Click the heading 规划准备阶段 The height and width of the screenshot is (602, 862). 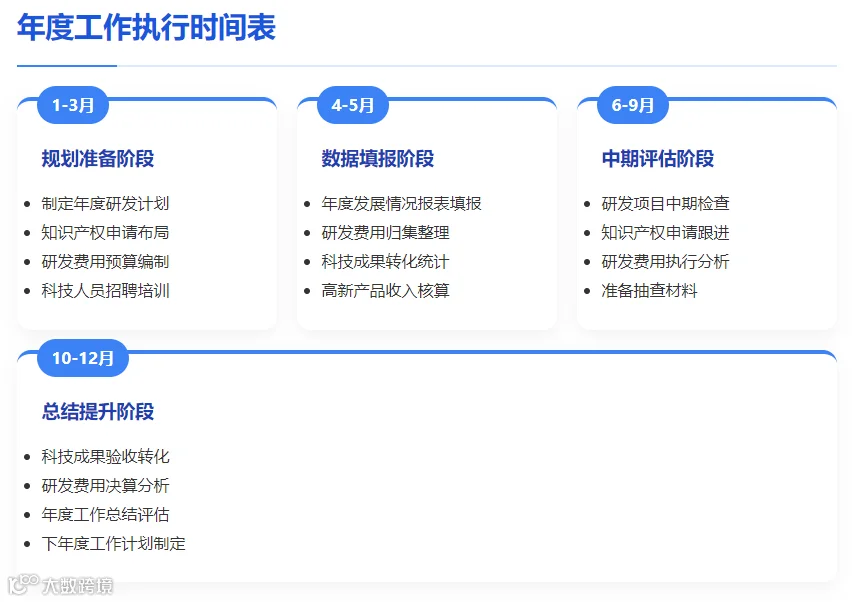click(98, 158)
